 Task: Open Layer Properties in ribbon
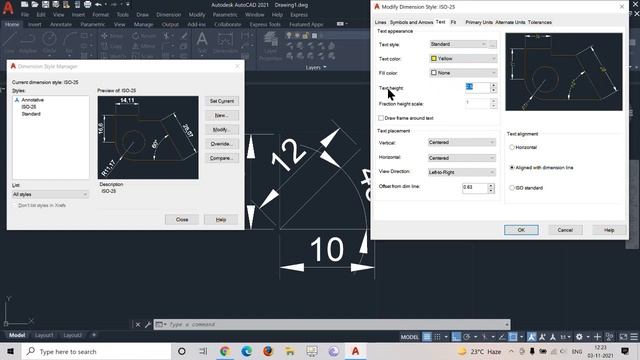tap(270, 46)
